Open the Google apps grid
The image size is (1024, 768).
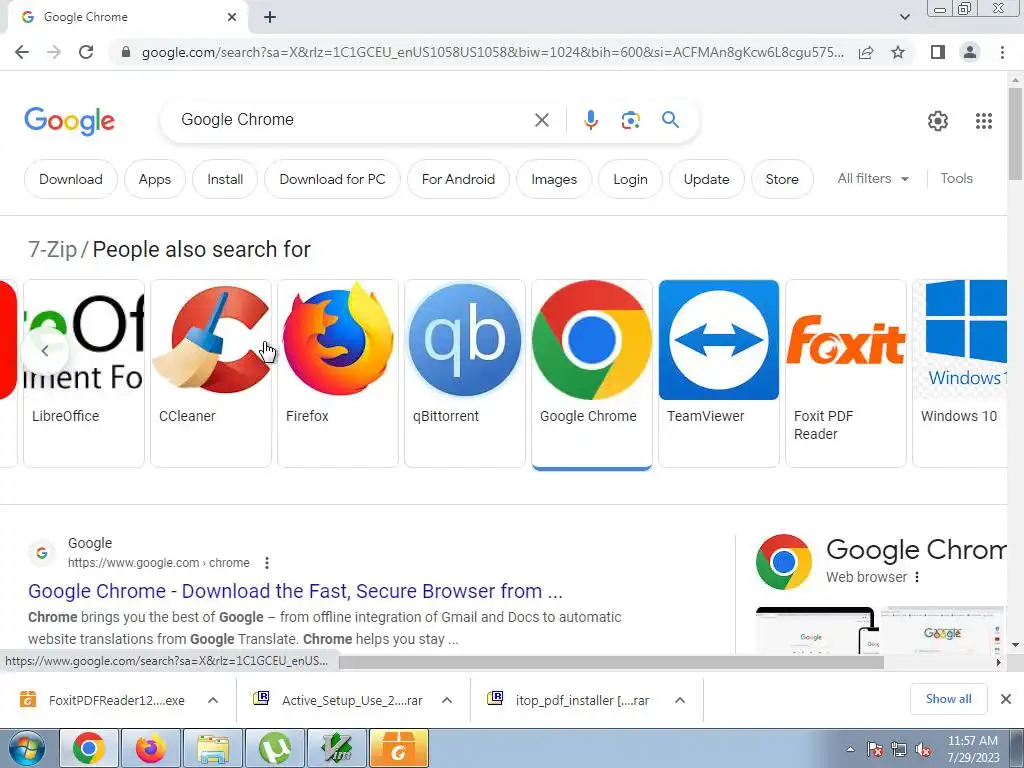tap(984, 121)
